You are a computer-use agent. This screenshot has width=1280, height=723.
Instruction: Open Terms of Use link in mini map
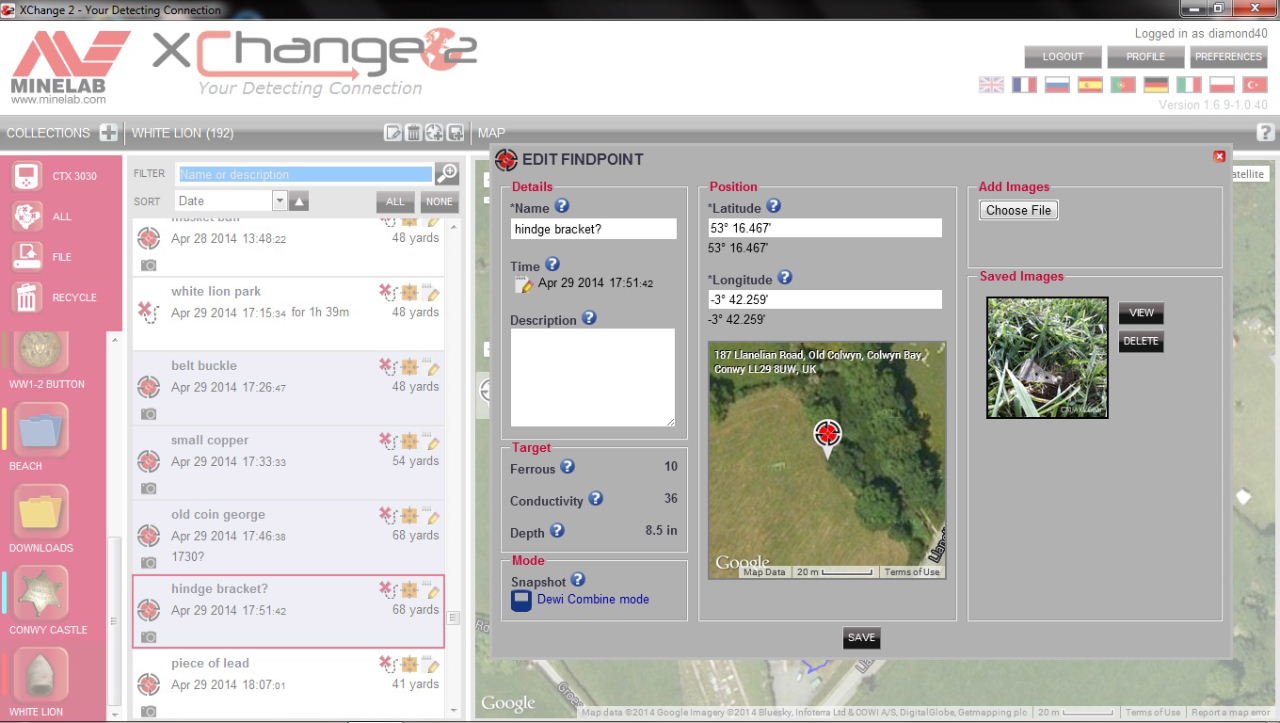[912, 572]
